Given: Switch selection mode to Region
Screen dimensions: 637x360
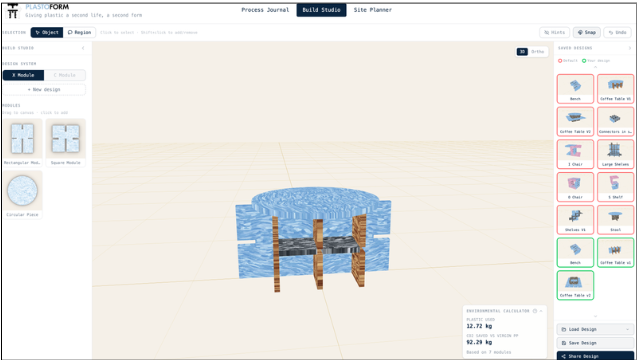Looking at the screenshot, I should click(x=80, y=32).
